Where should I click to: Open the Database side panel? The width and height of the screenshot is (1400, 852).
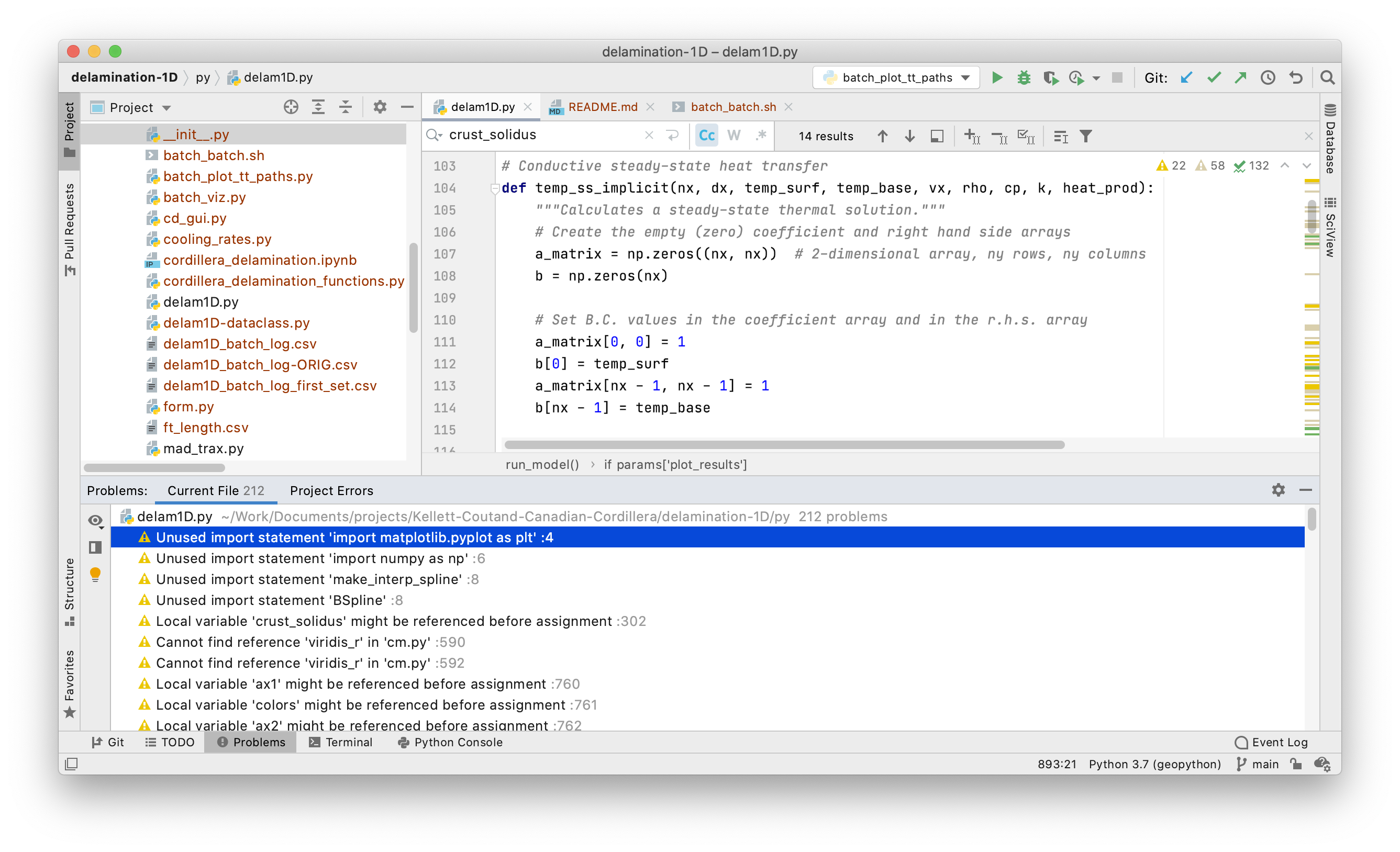pos(1330,138)
